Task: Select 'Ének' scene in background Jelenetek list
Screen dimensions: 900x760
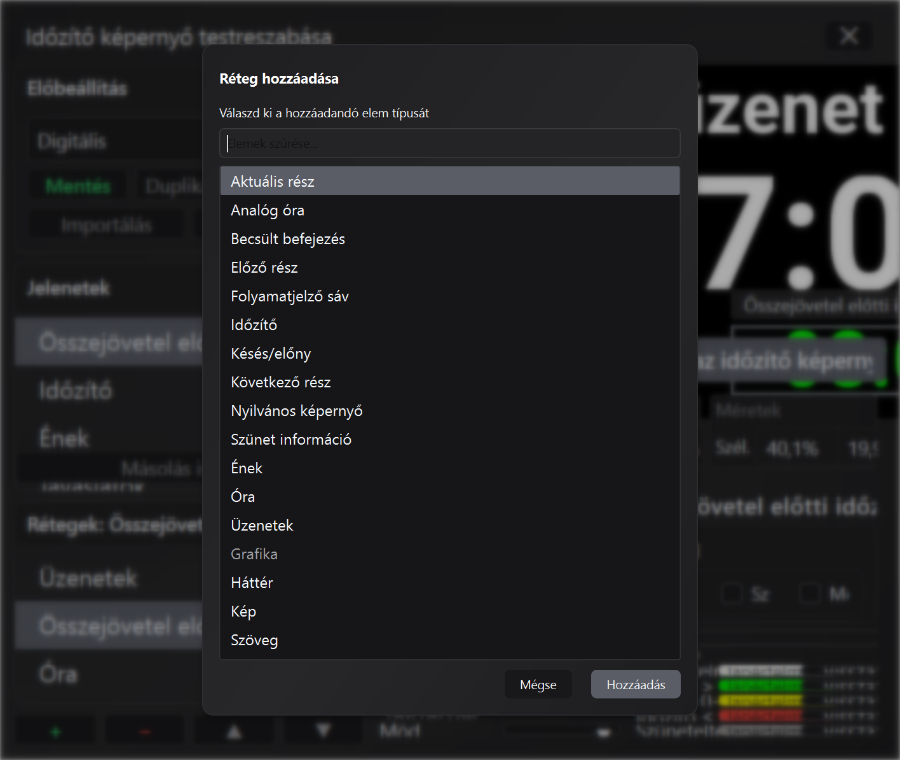Action: point(109,438)
